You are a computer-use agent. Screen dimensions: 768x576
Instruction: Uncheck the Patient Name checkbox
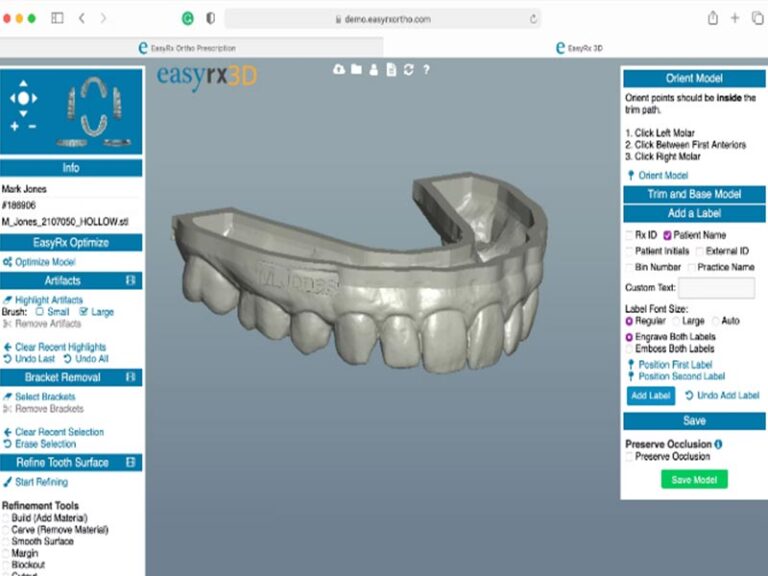[667, 235]
